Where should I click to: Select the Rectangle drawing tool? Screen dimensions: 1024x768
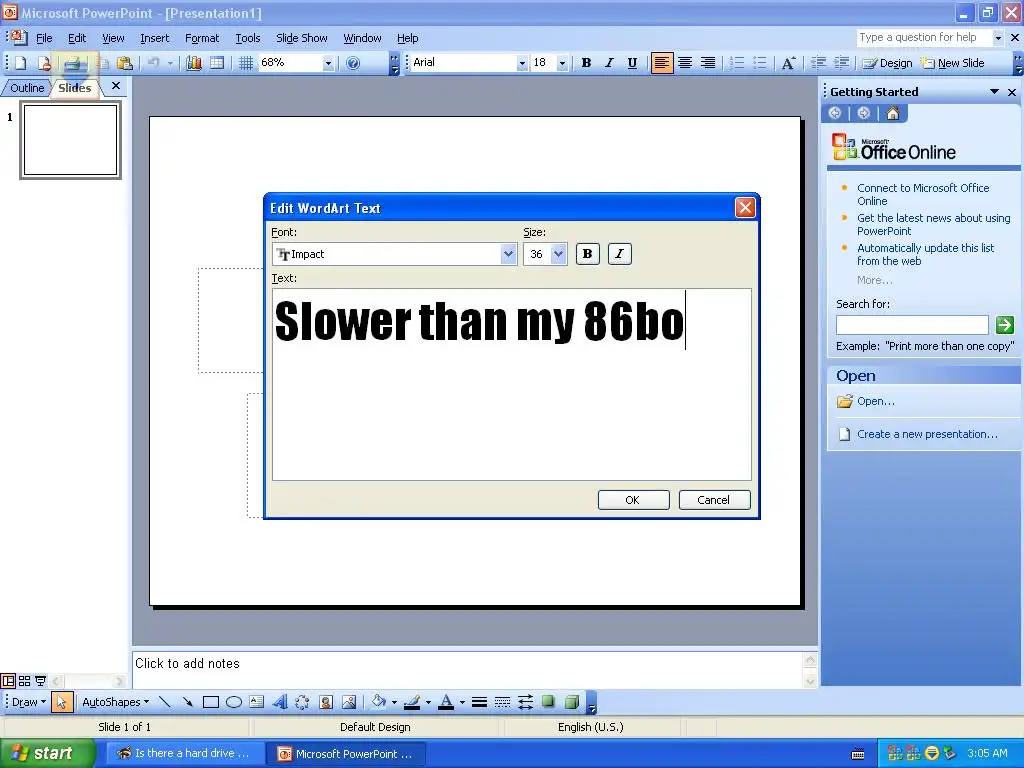(x=210, y=702)
